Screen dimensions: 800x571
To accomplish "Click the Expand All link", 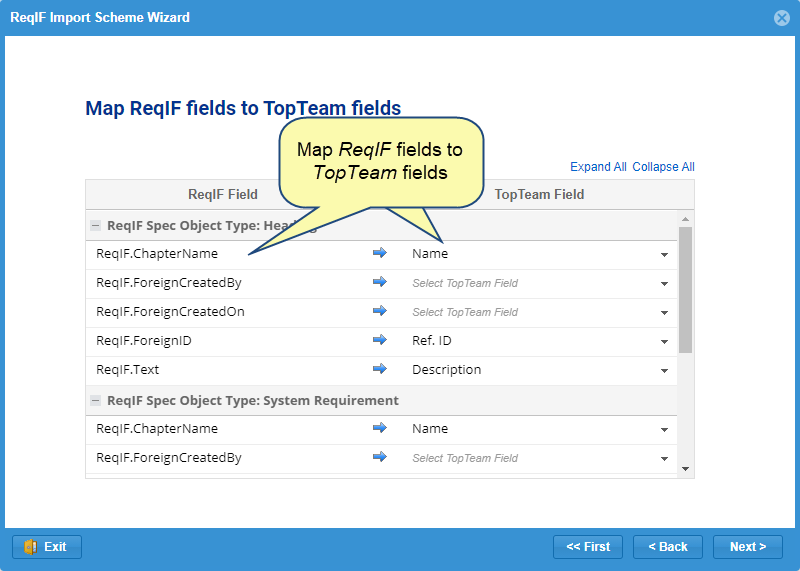I will tap(598, 167).
